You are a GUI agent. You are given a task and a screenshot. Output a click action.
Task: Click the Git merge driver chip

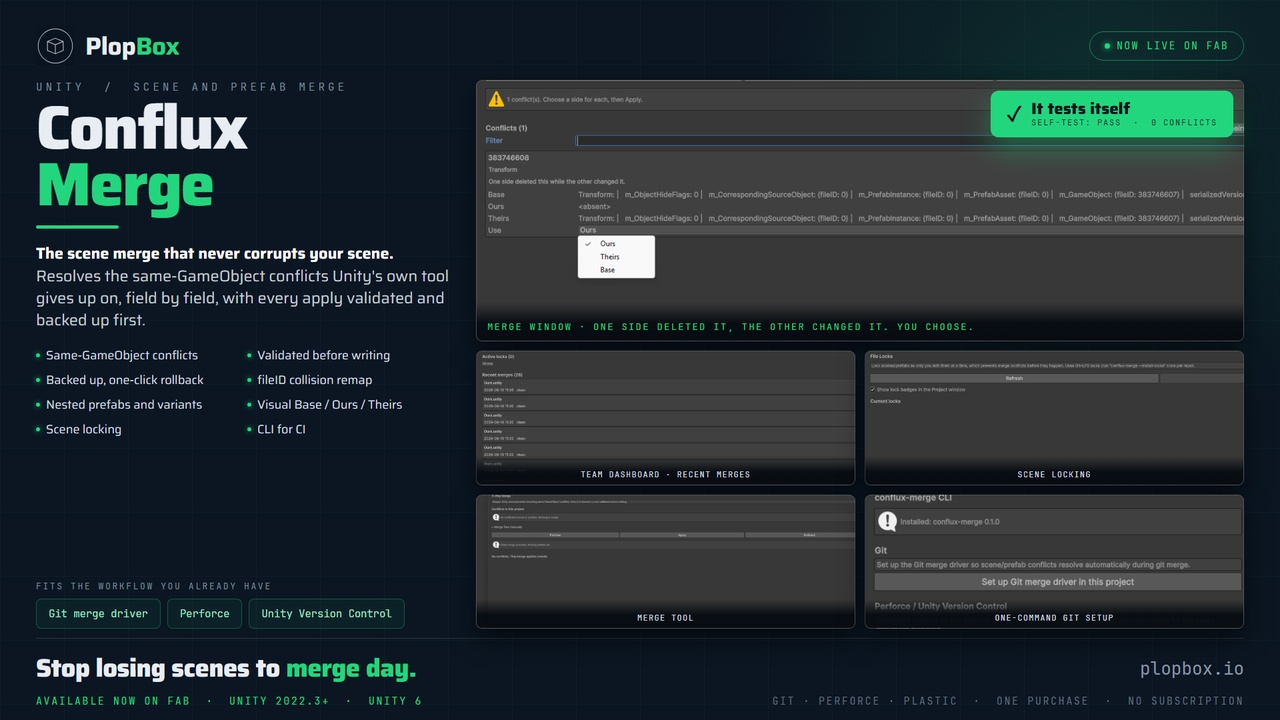click(98, 614)
